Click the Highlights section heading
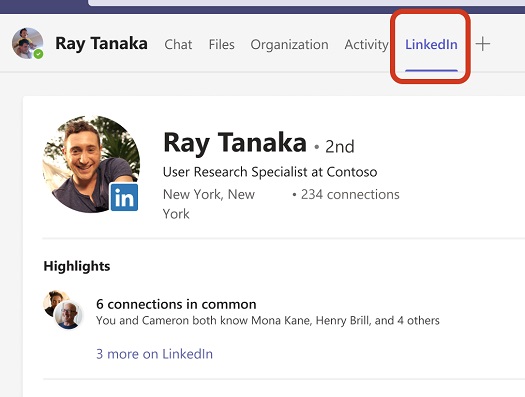Viewport: 525px width, 397px height. (x=77, y=266)
